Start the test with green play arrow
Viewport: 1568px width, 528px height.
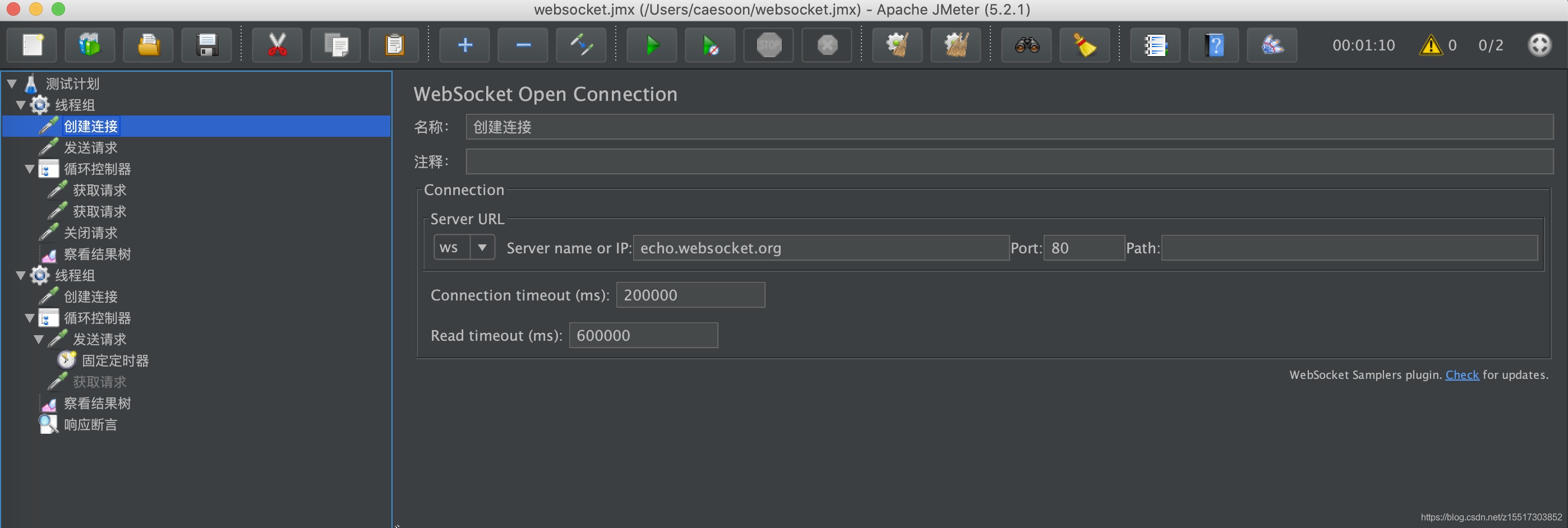(652, 45)
